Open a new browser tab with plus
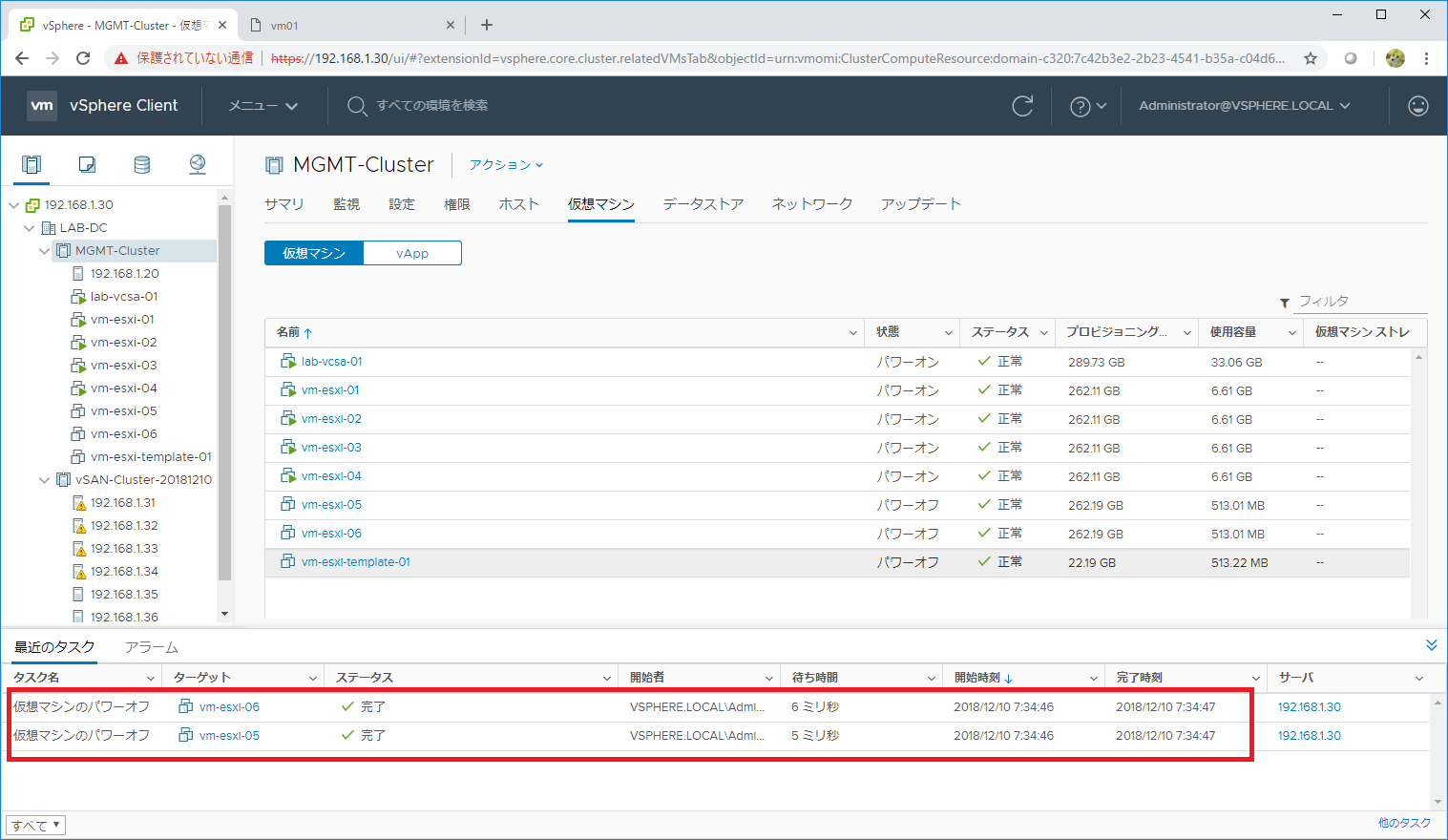 487,25
